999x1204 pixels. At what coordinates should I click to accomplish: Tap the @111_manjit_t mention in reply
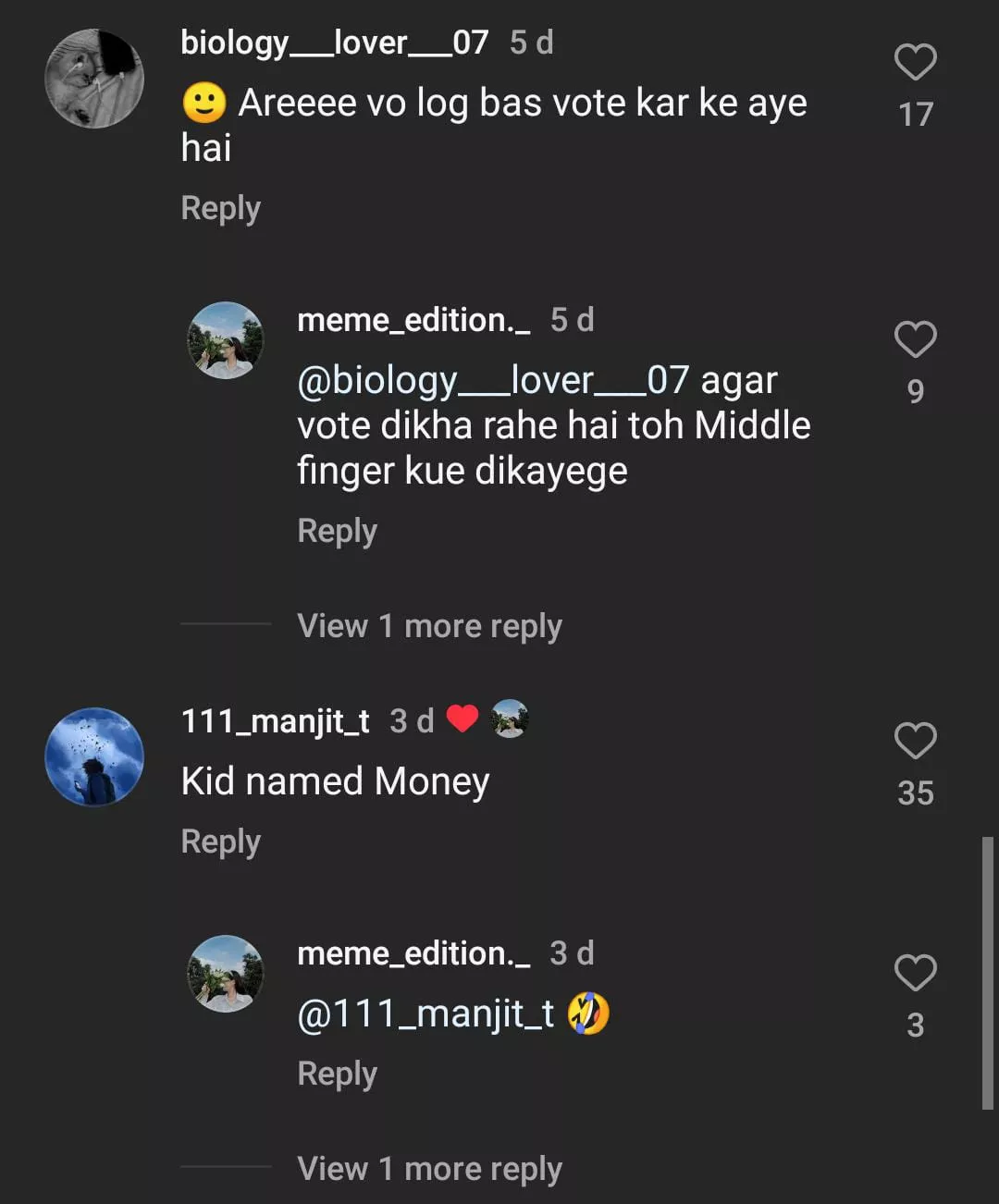pyautogui.click(x=425, y=1014)
